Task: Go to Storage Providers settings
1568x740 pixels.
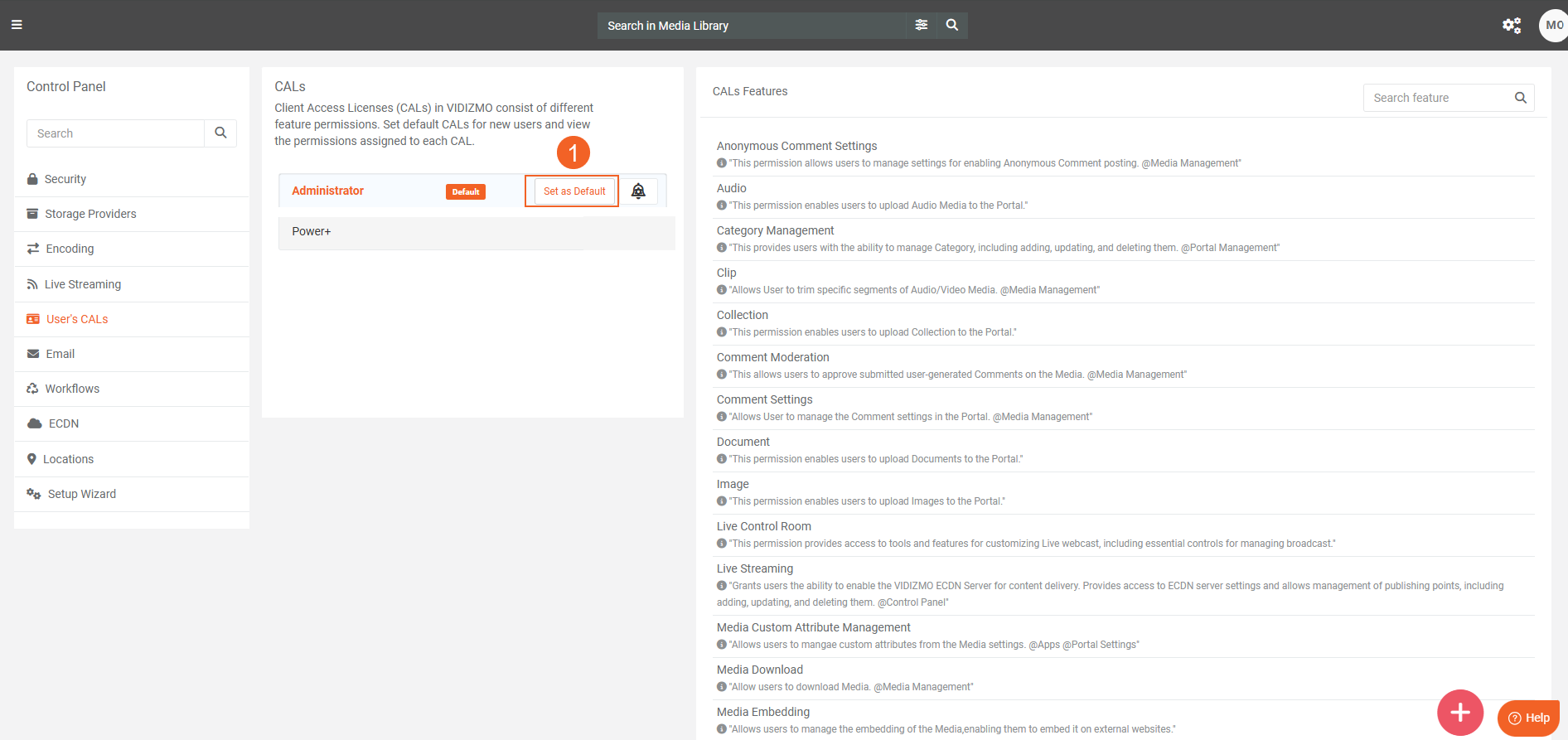Action: point(90,214)
